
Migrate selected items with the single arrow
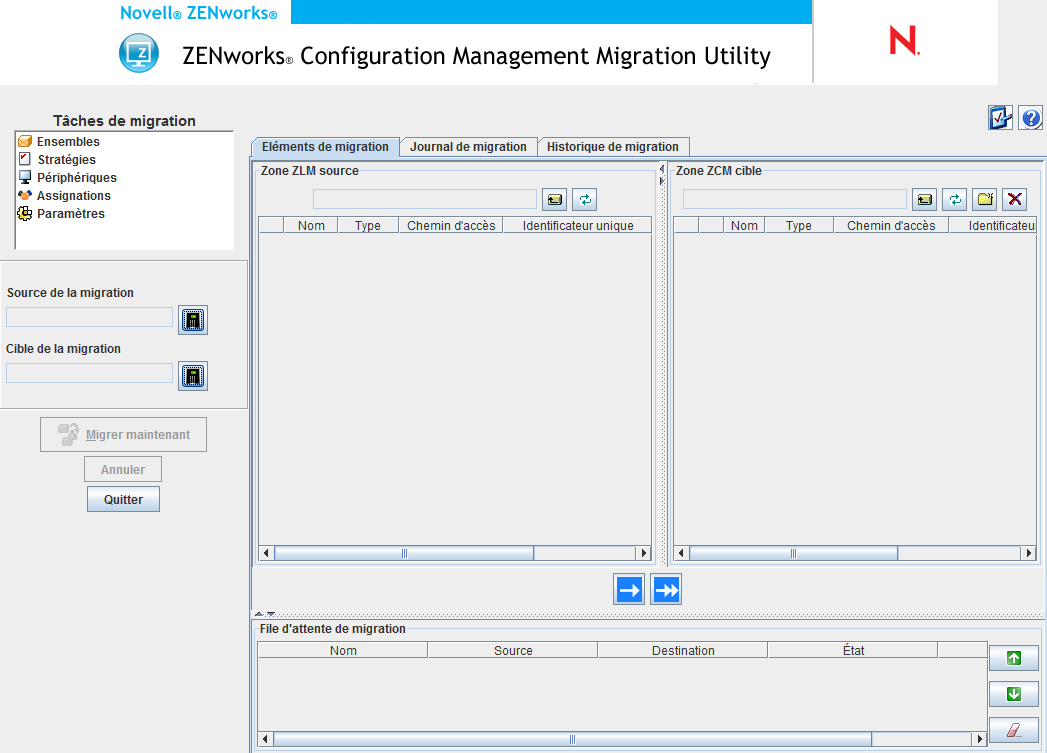point(629,589)
